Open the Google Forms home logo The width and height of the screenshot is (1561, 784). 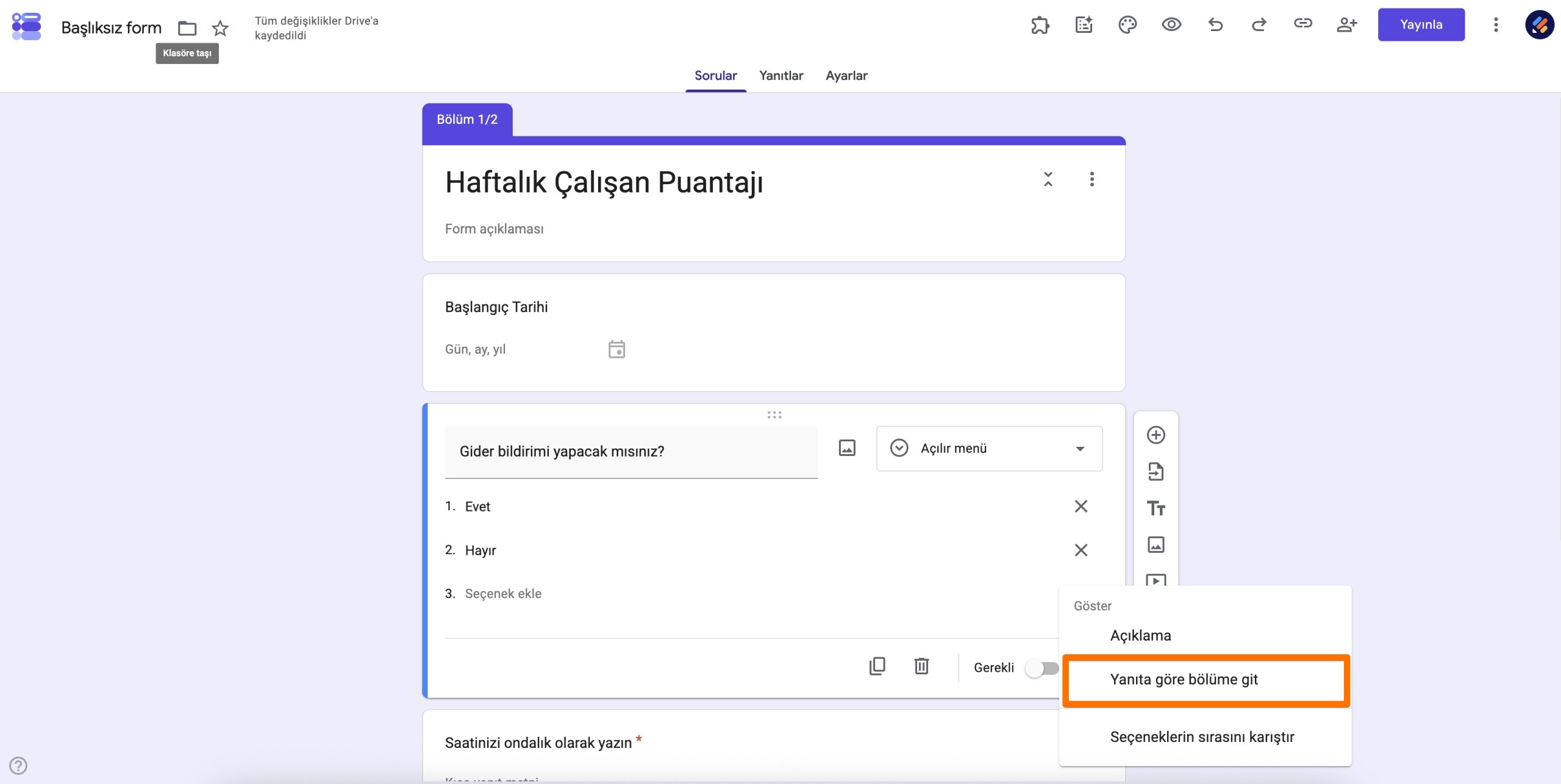pos(26,26)
